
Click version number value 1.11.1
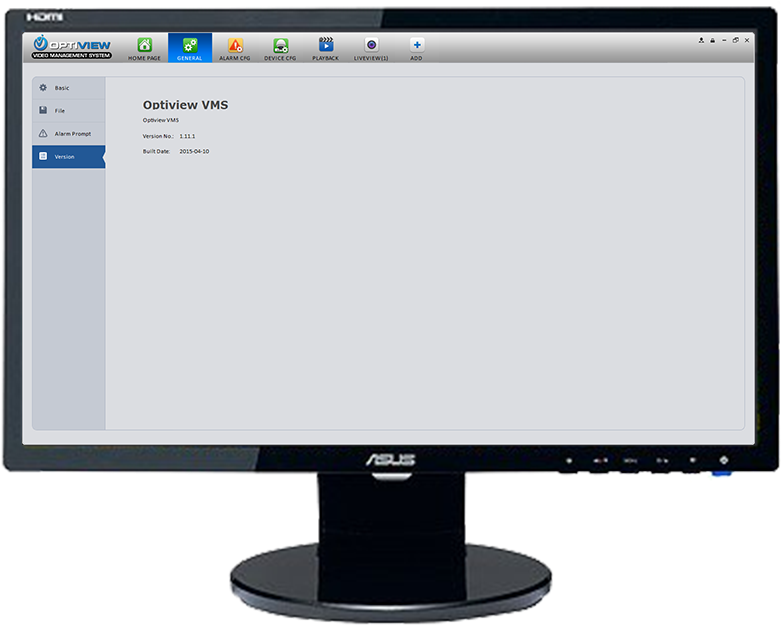(187, 136)
